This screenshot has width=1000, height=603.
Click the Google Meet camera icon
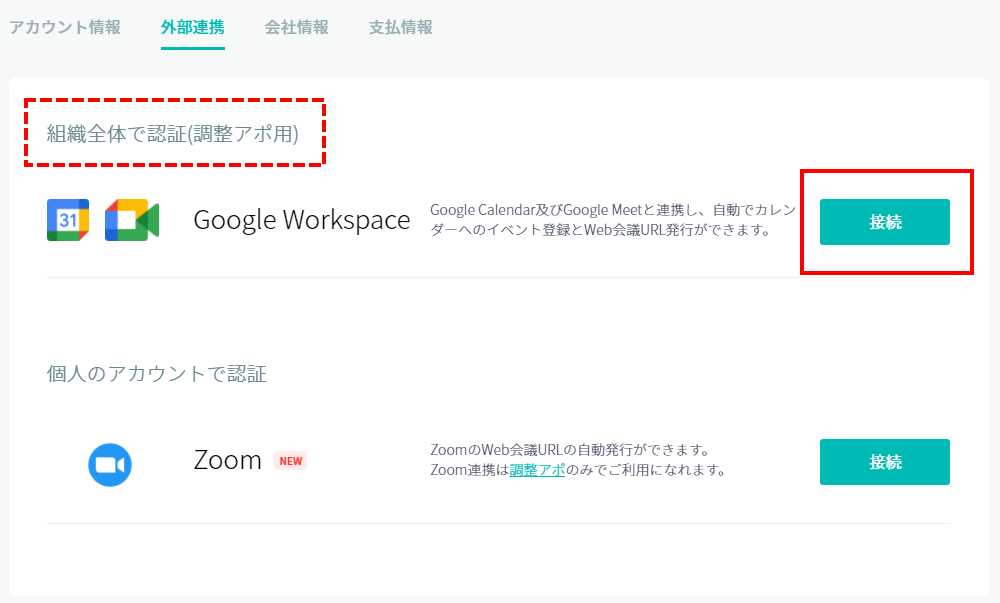[x=132, y=220]
